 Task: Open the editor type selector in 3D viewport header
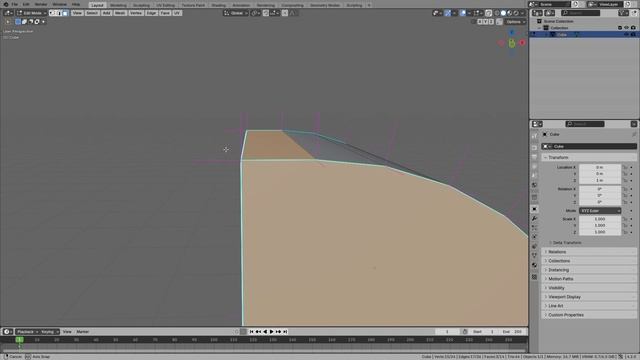(8, 13)
